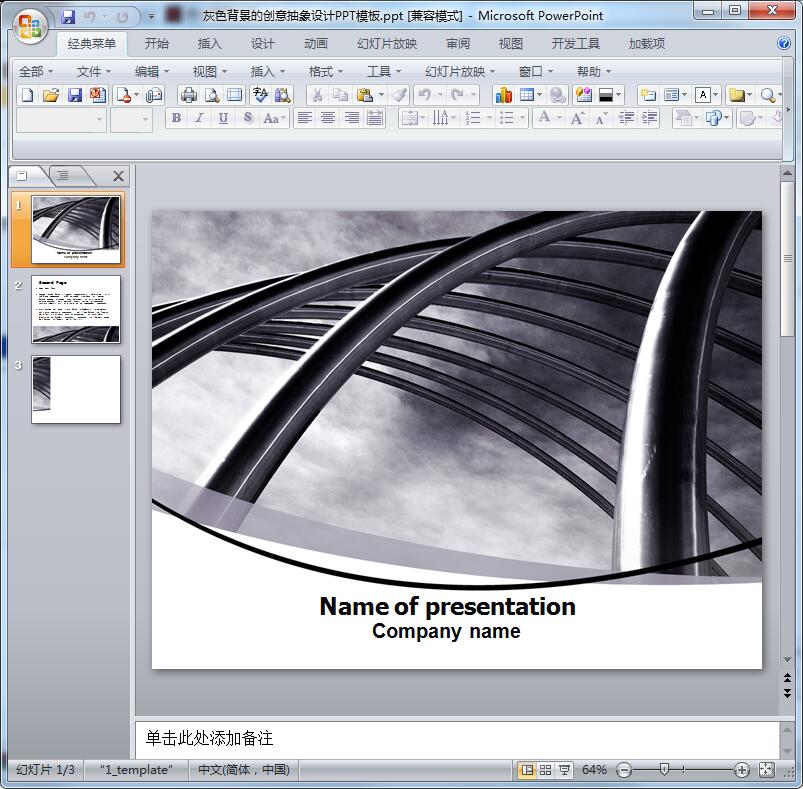Image resolution: width=803 pixels, height=789 pixels.
Task: Click the zoom slider handle
Action: [x=664, y=769]
